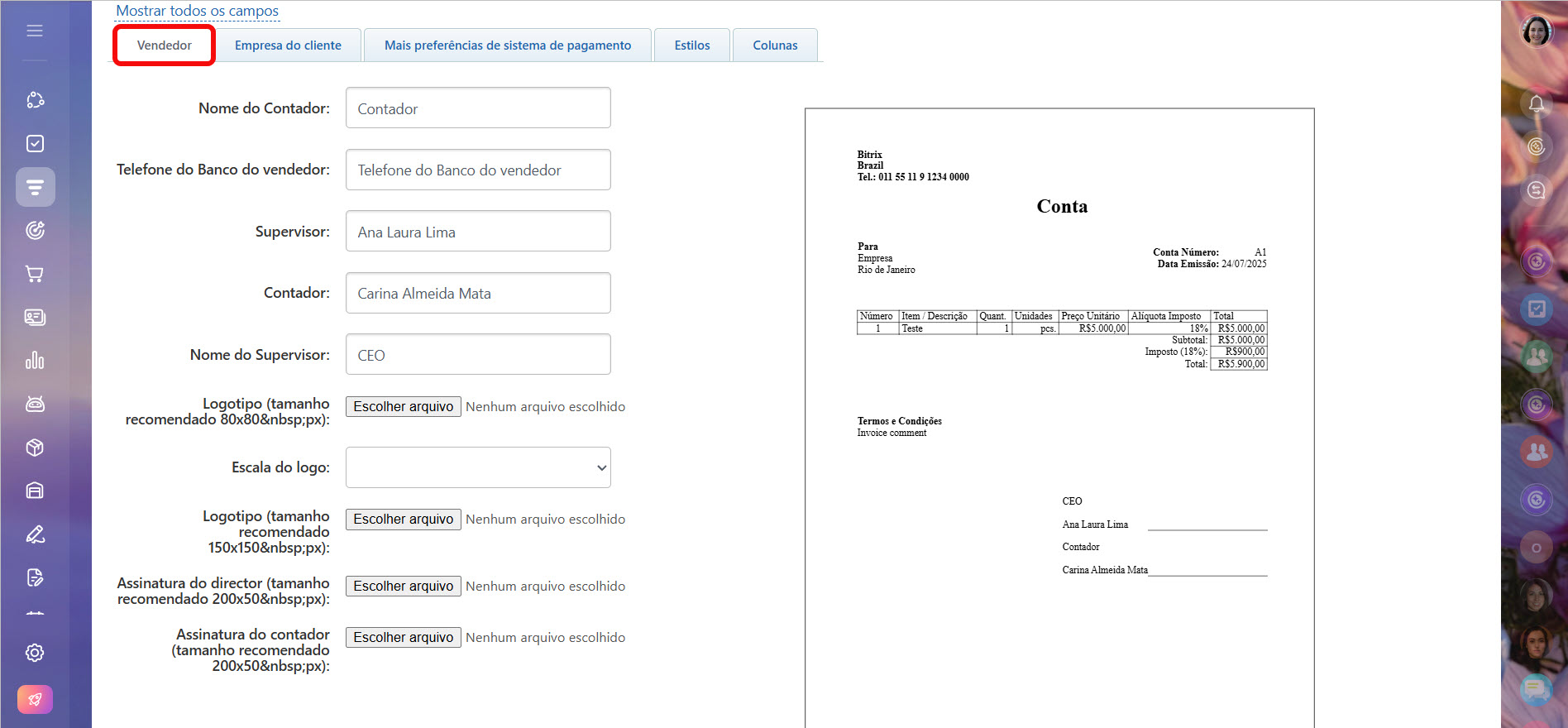The image size is (1568, 728).
Task: Click the Tel.: 011 55 11 9 1234 0000 text
Action: tap(913, 177)
